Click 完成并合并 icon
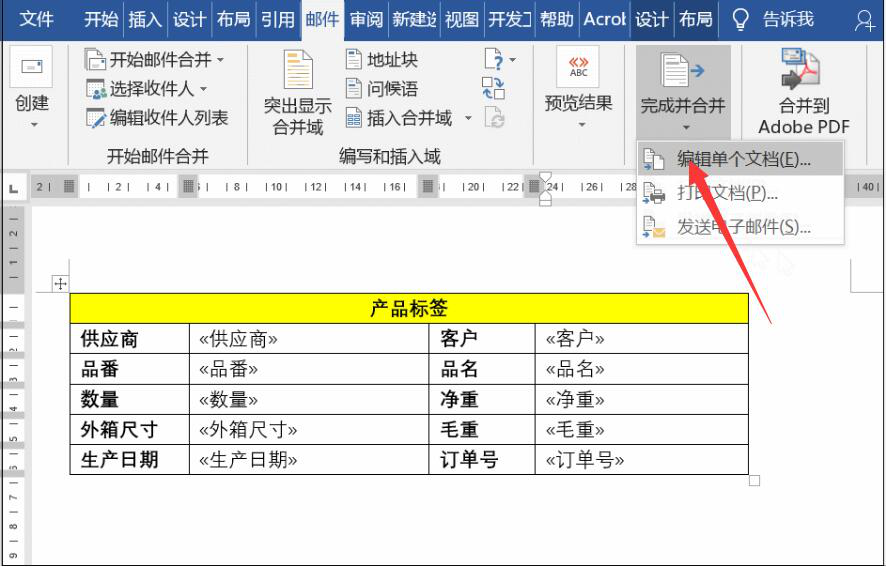Screen dimensions: 886x567 (x=683, y=70)
